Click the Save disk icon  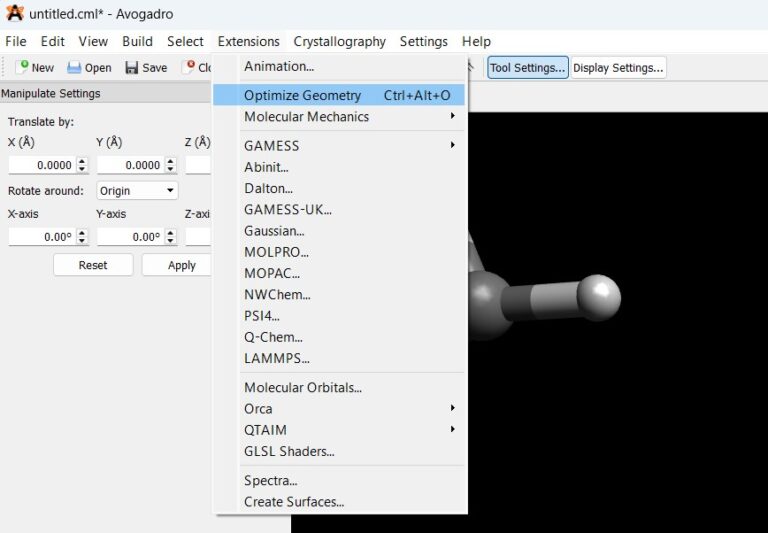tap(132, 68)
